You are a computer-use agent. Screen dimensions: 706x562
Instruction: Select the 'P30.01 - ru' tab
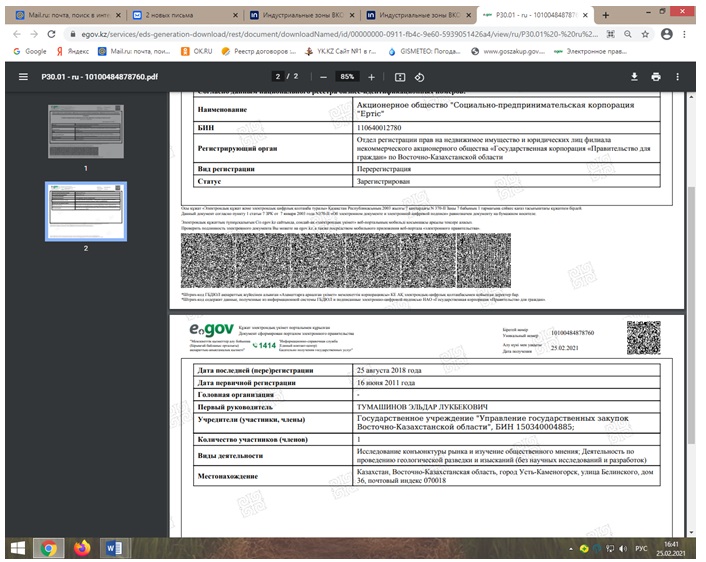click(536, 15)
